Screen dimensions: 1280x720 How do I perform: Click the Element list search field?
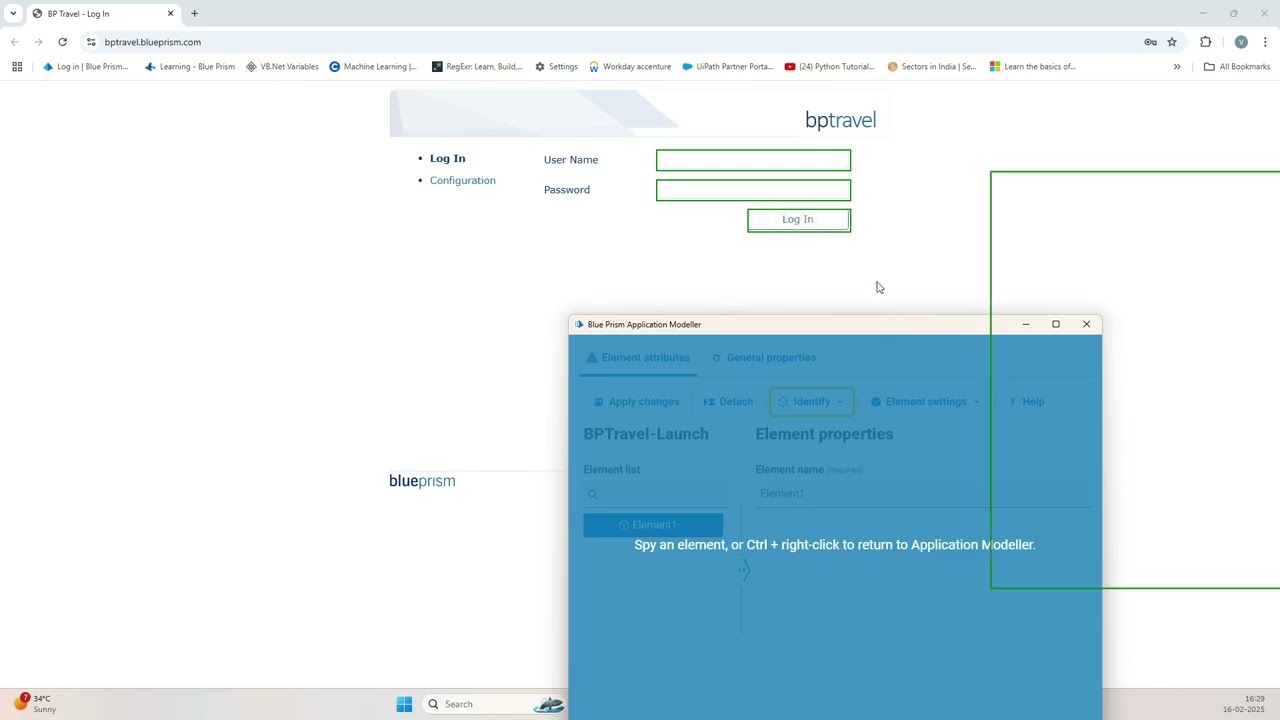[655, 494]
